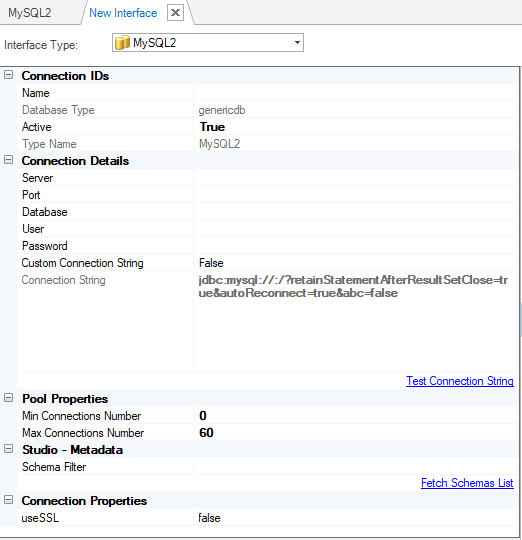522x540 pixels.
Task: Click the Server value field
Action: pos(356,178)
